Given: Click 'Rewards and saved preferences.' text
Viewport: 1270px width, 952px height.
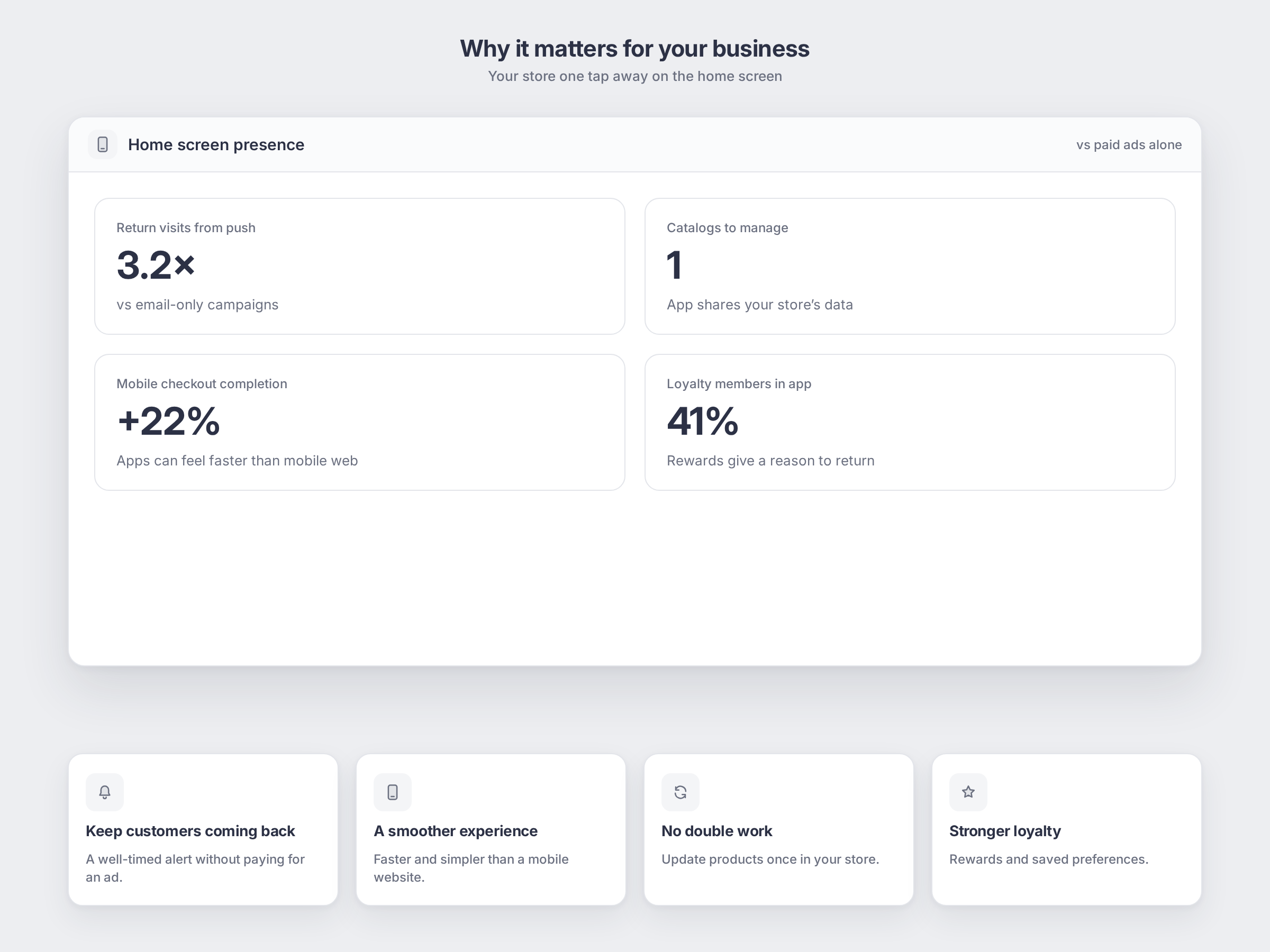Looking at the screenshot, I should click(1048, 859).
